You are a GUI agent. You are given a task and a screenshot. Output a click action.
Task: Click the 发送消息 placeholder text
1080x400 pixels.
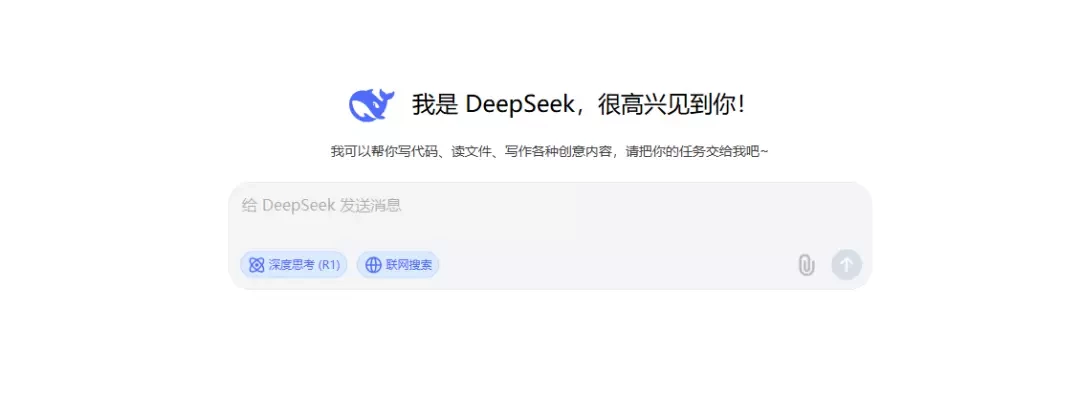(371, 205)
